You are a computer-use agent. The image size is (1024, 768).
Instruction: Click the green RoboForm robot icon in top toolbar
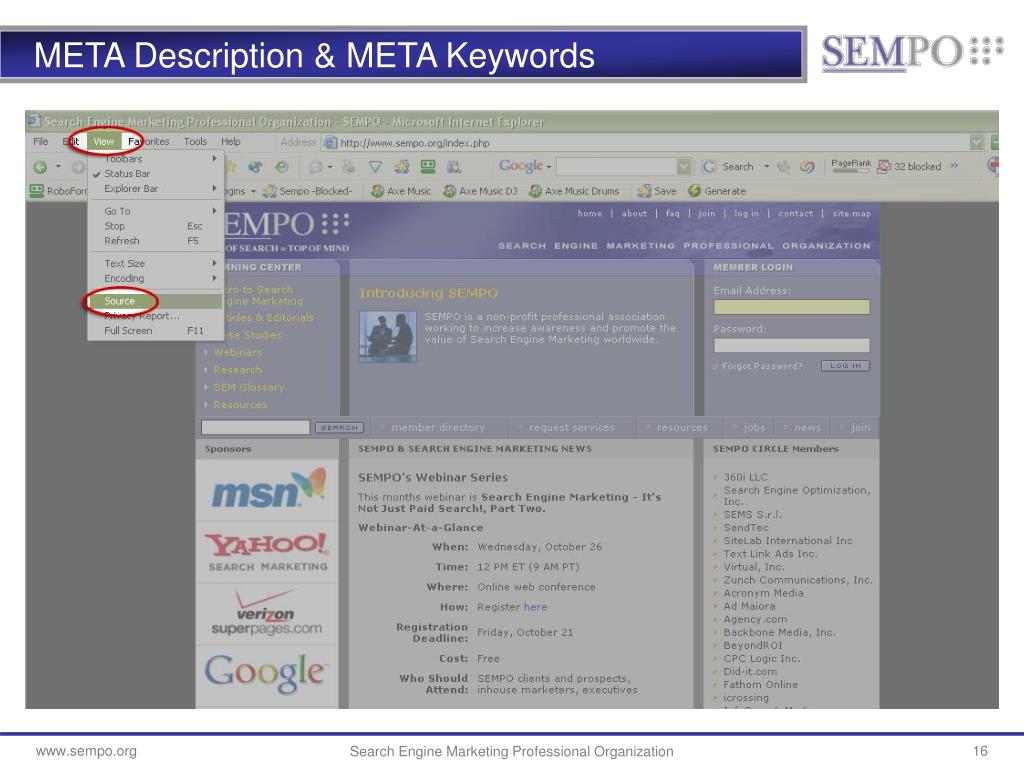coord(428,167)
